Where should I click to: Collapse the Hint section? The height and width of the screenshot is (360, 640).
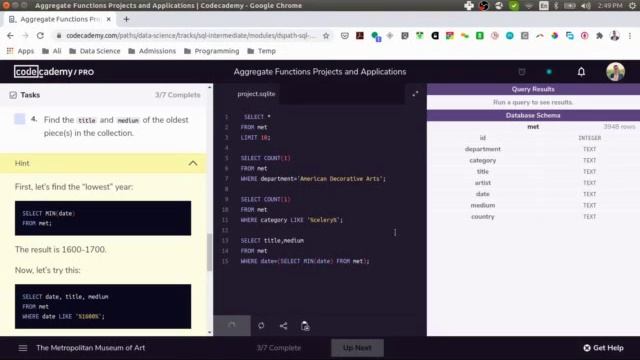[193, 163]
